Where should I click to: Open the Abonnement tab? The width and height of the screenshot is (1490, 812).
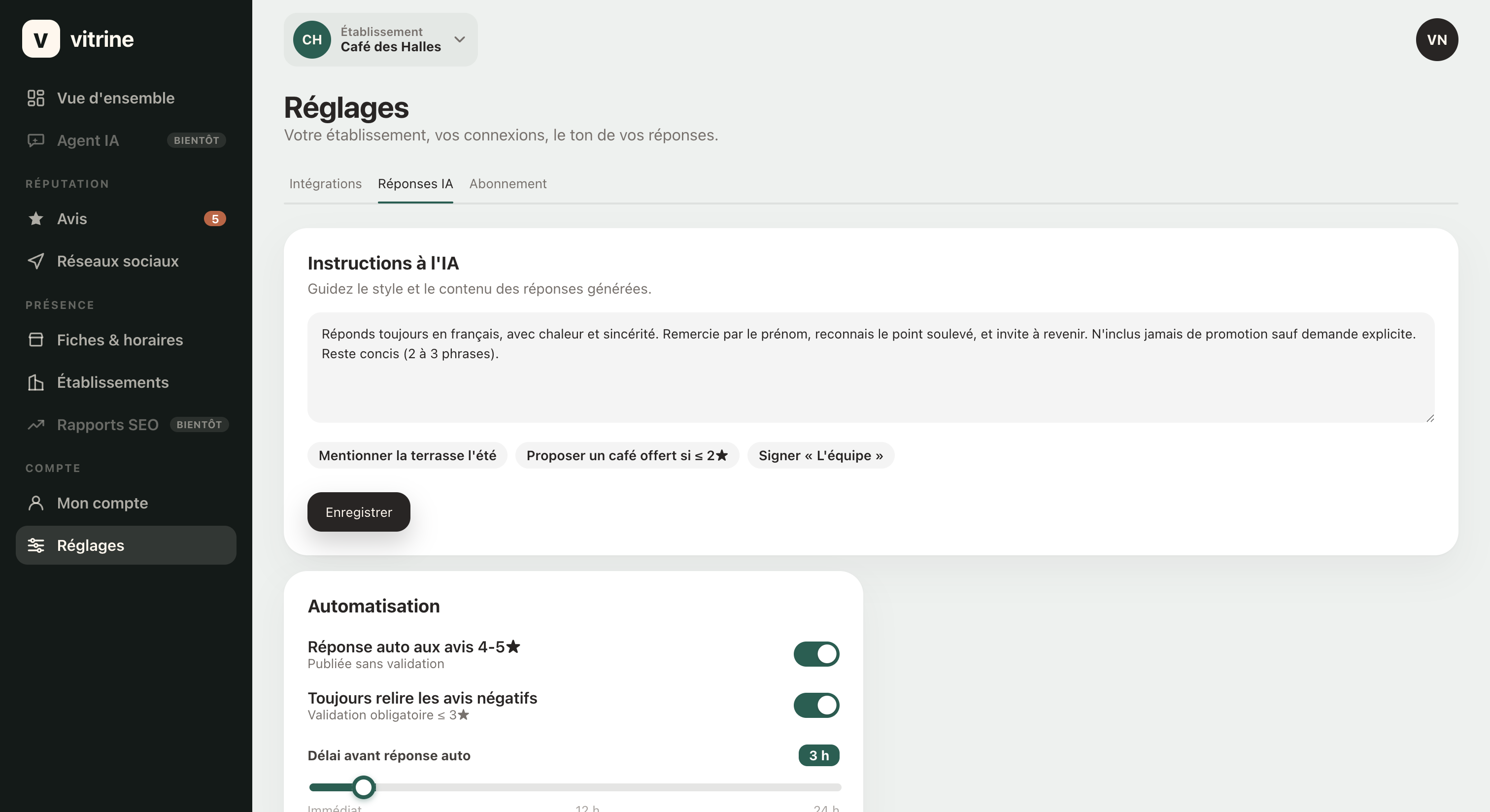pos(508,183)
